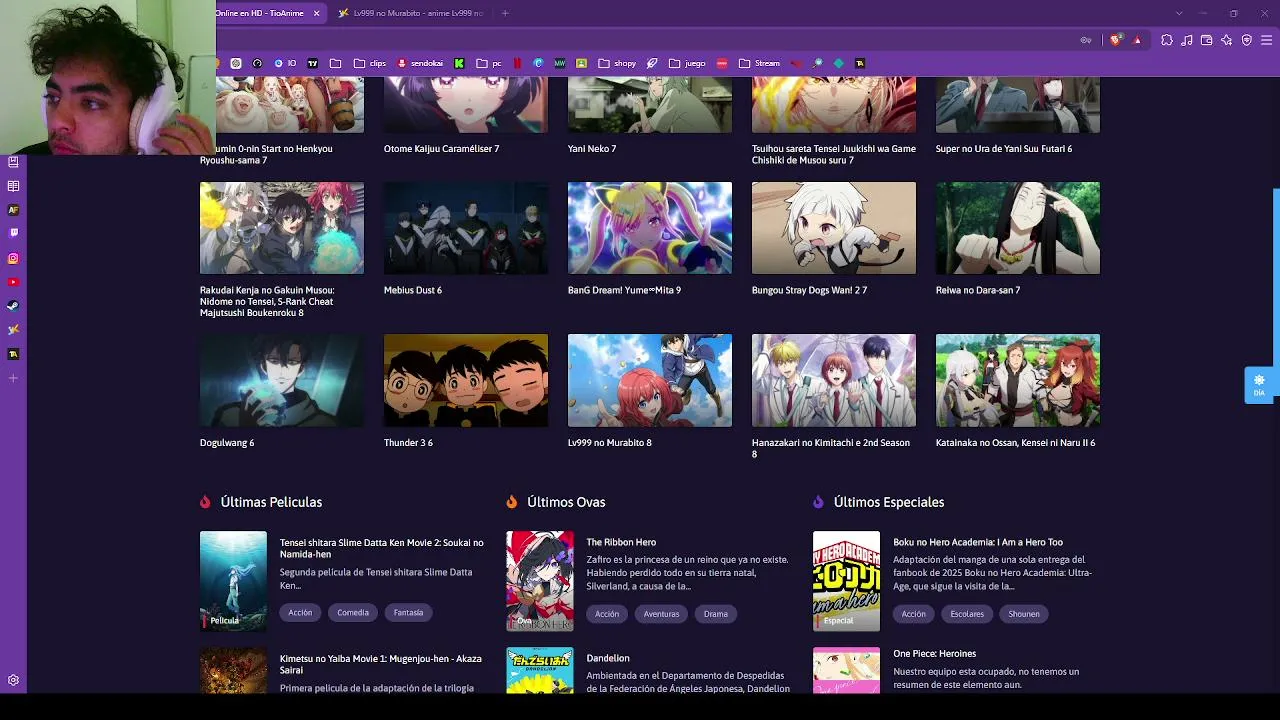This screenshot has height=720, width=1280.
Task: Open Lv999 no Murabito 8 title link
Action: (609, 442)
